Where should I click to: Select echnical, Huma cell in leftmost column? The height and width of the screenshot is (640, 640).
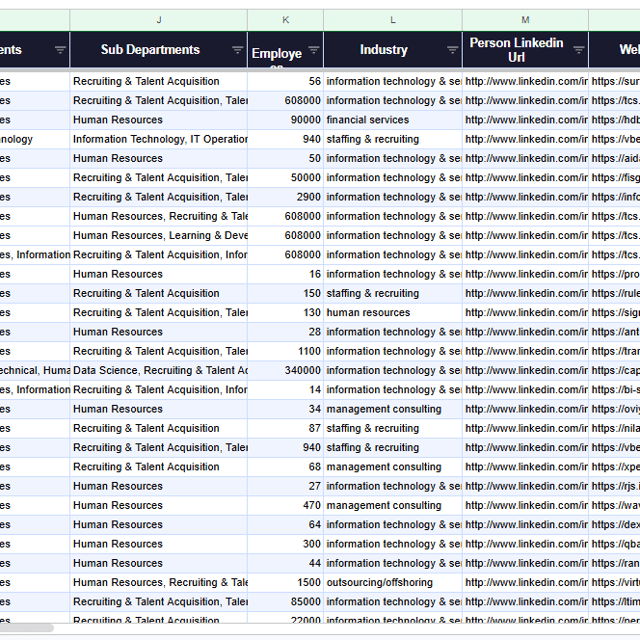click(x=34, y=371)
